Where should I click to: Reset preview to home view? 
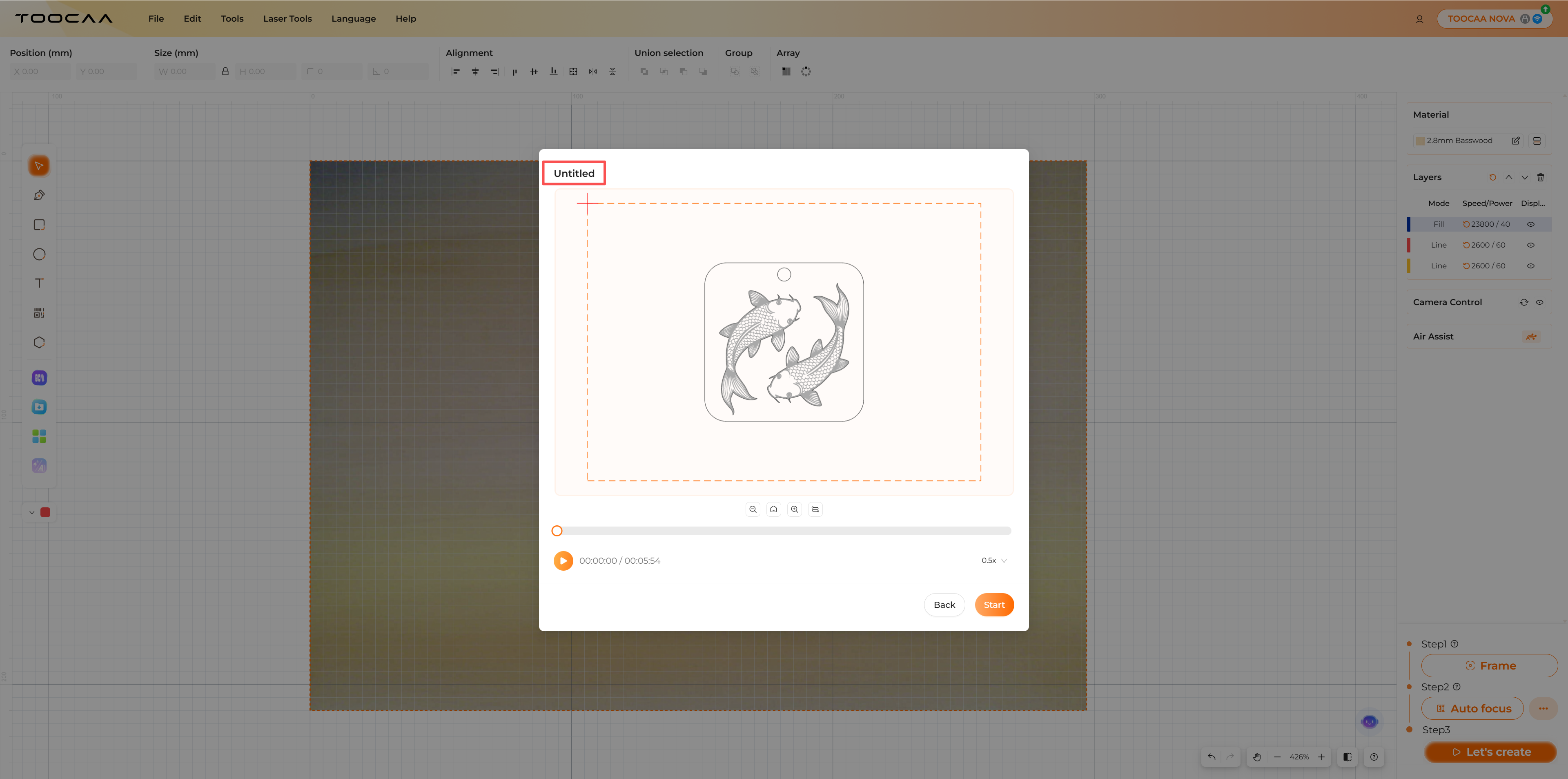pos(774,509)
